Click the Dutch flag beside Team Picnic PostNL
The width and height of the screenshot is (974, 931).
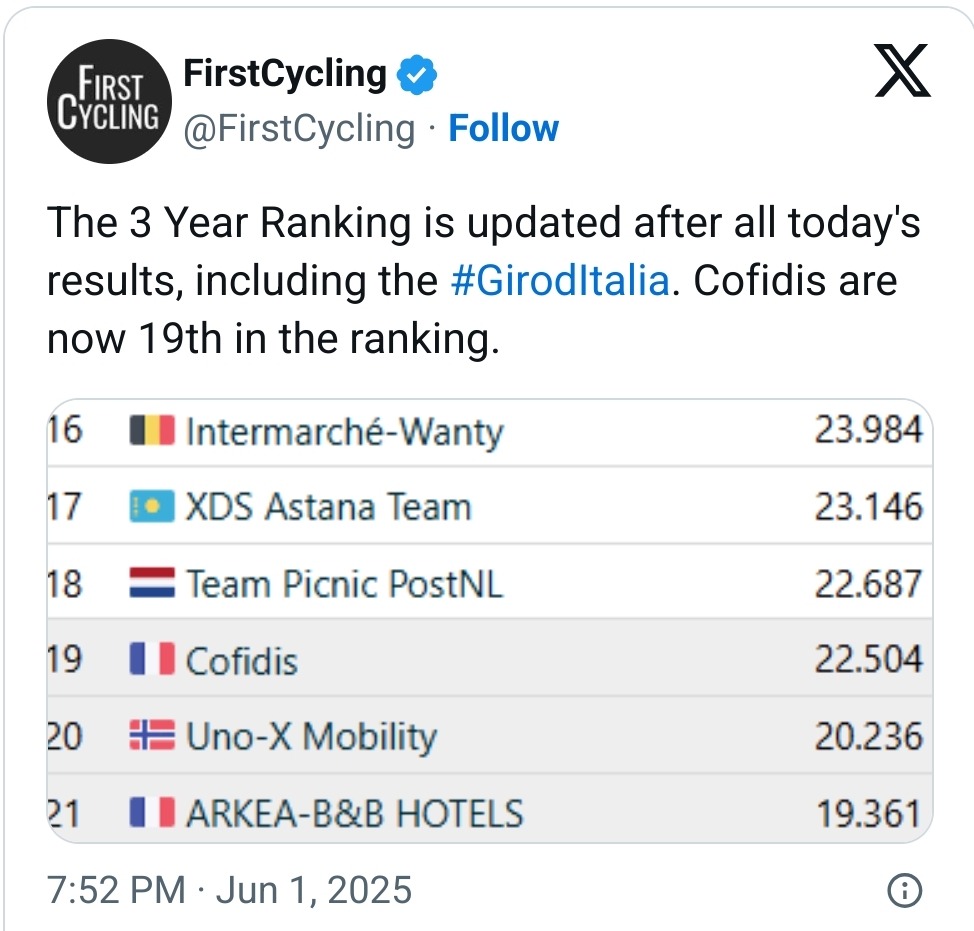tap(152, 584)
